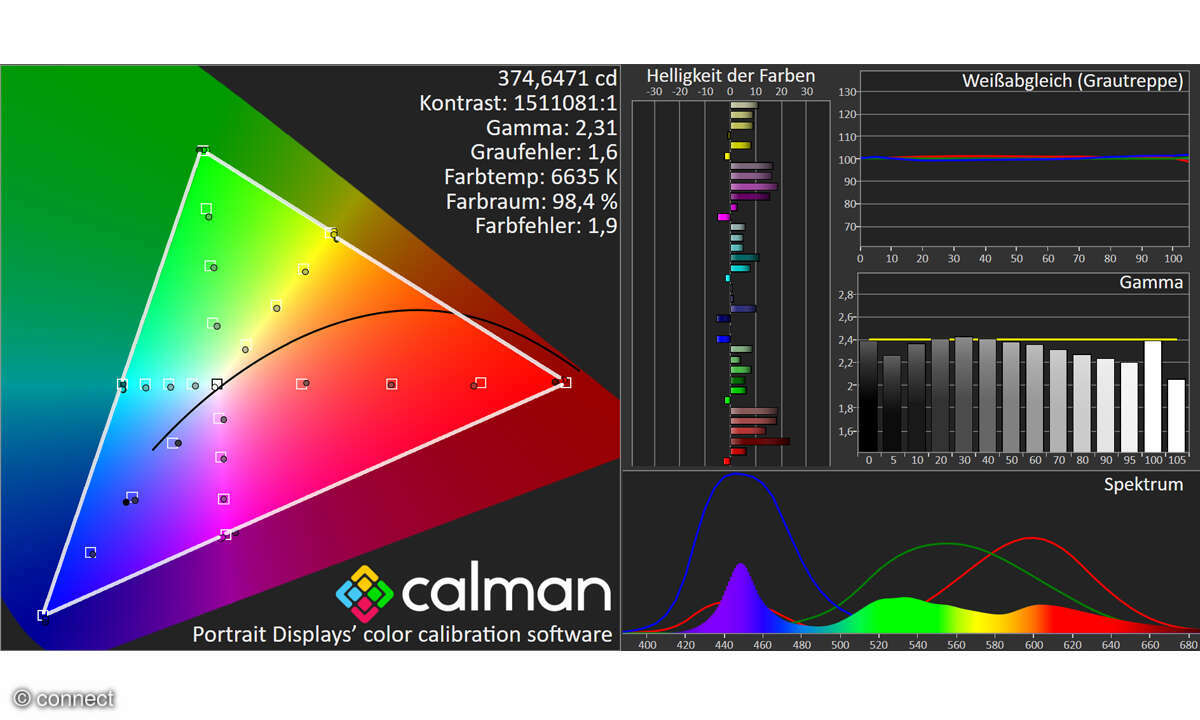Click the Farbtemp: 6635 K reading

click(531, 176)
